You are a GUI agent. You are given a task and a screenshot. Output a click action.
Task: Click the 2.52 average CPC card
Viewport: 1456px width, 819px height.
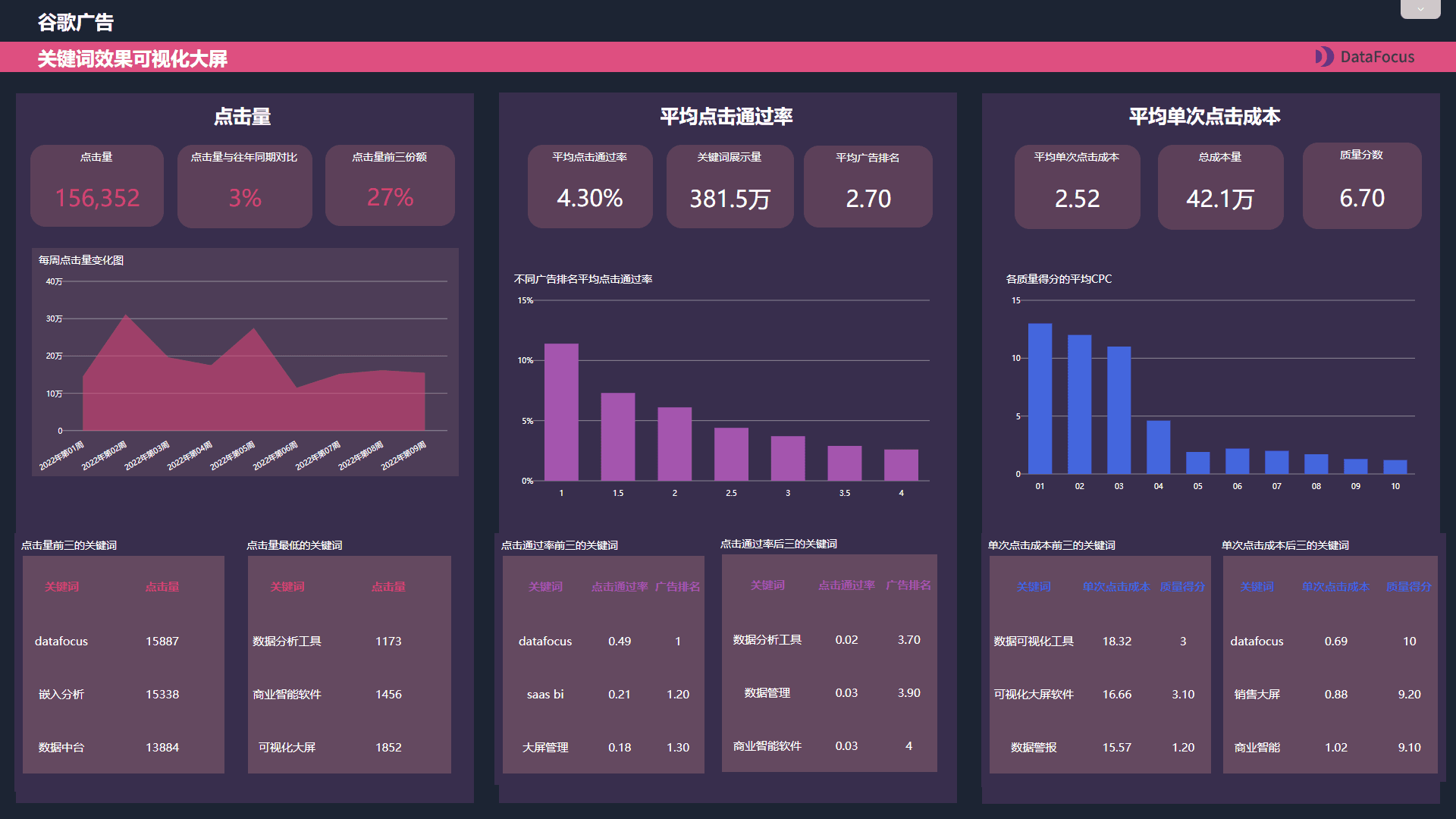tap(1077, 187)
